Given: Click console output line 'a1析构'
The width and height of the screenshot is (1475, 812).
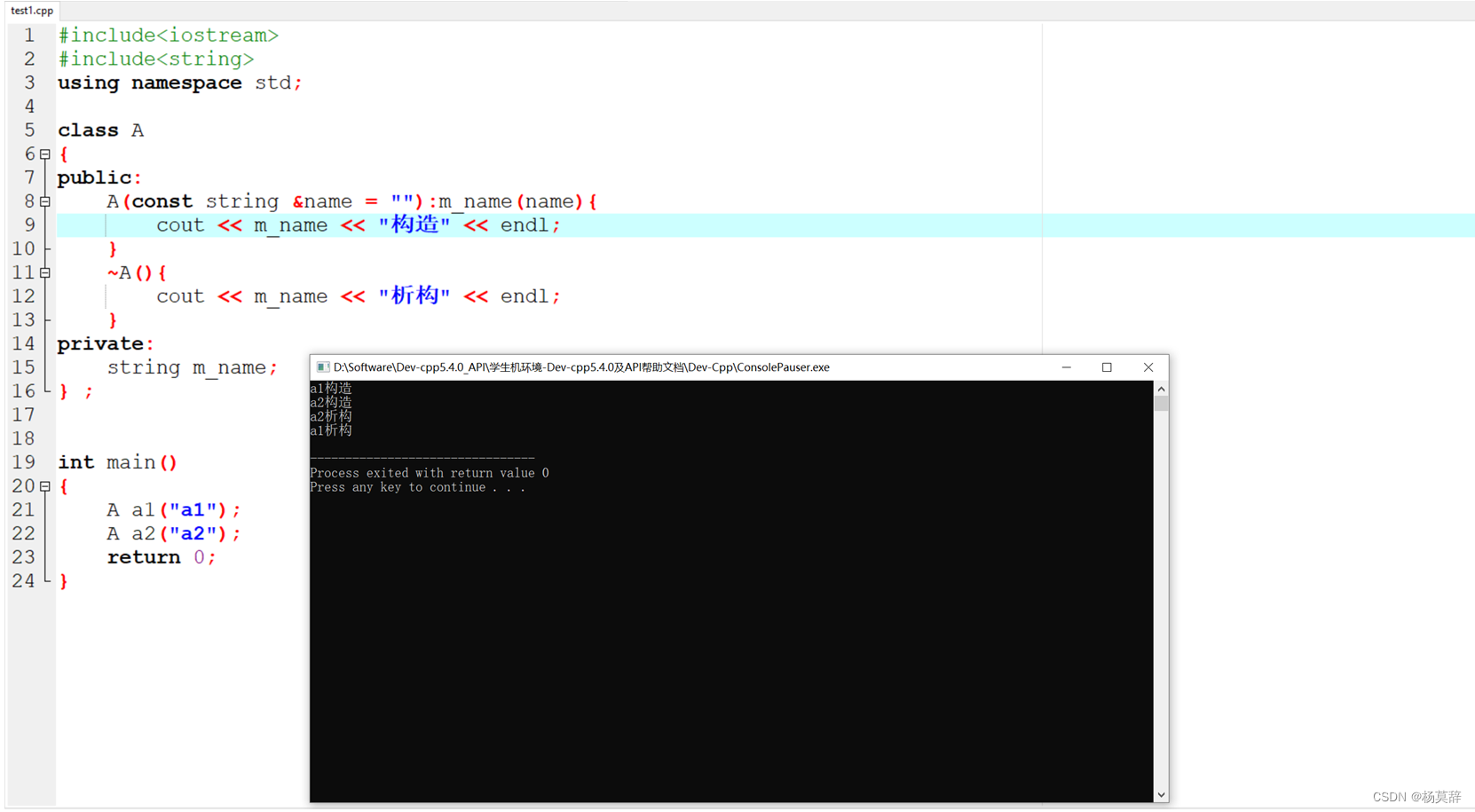Looking at the screenshot, I should pos(331,430).
